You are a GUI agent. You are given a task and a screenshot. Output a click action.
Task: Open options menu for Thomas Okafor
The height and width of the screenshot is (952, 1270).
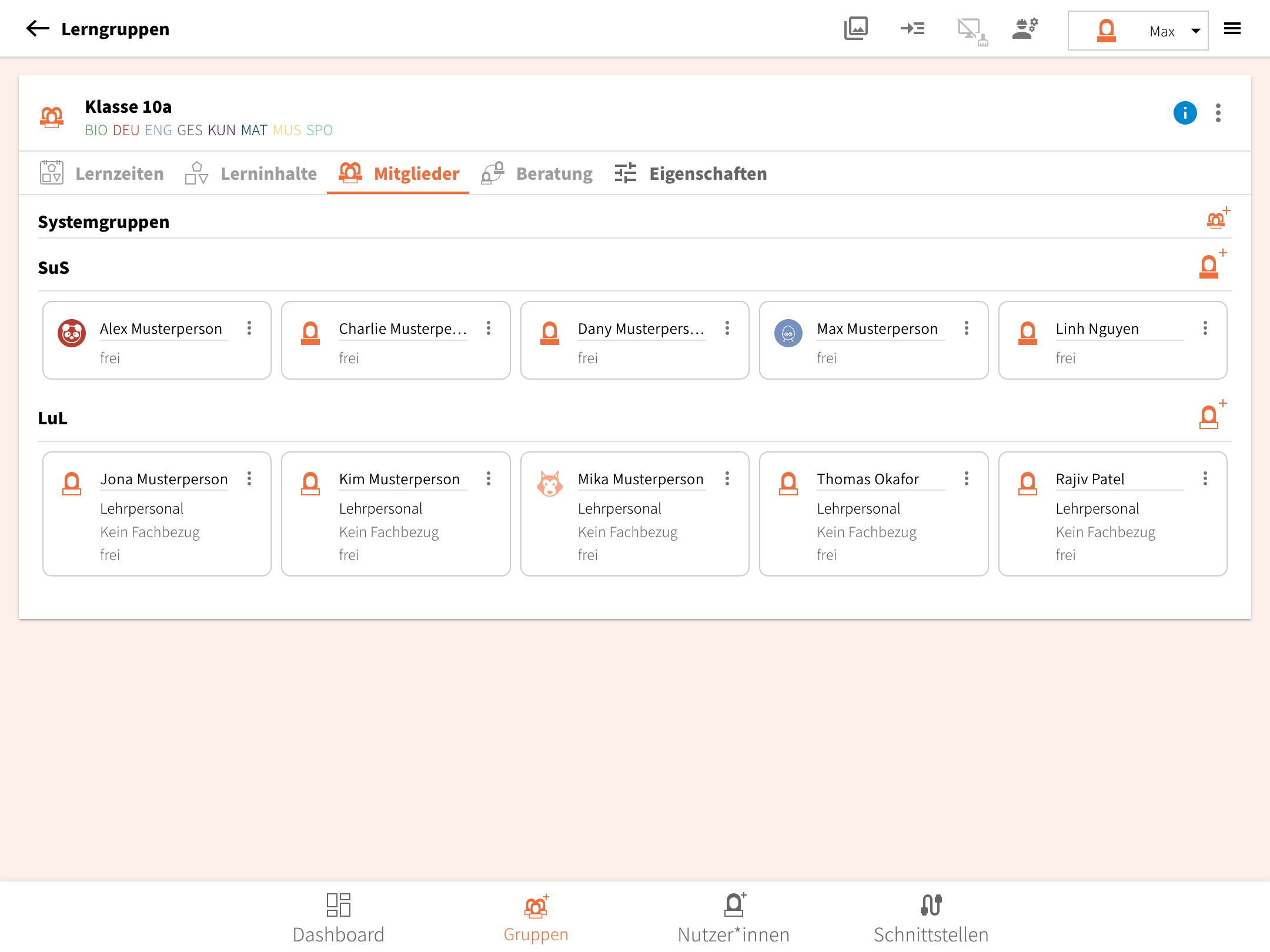[966, 478]
